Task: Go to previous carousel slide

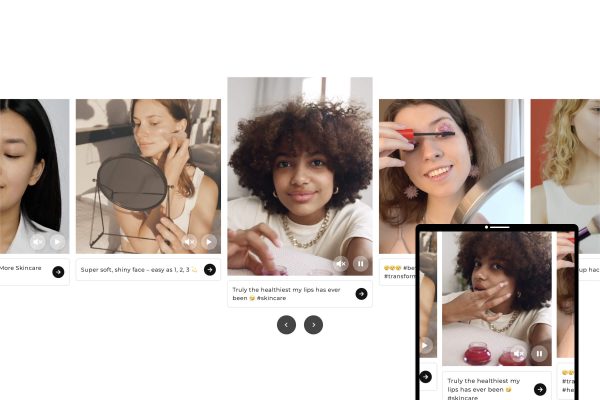Action: (286, 325)
